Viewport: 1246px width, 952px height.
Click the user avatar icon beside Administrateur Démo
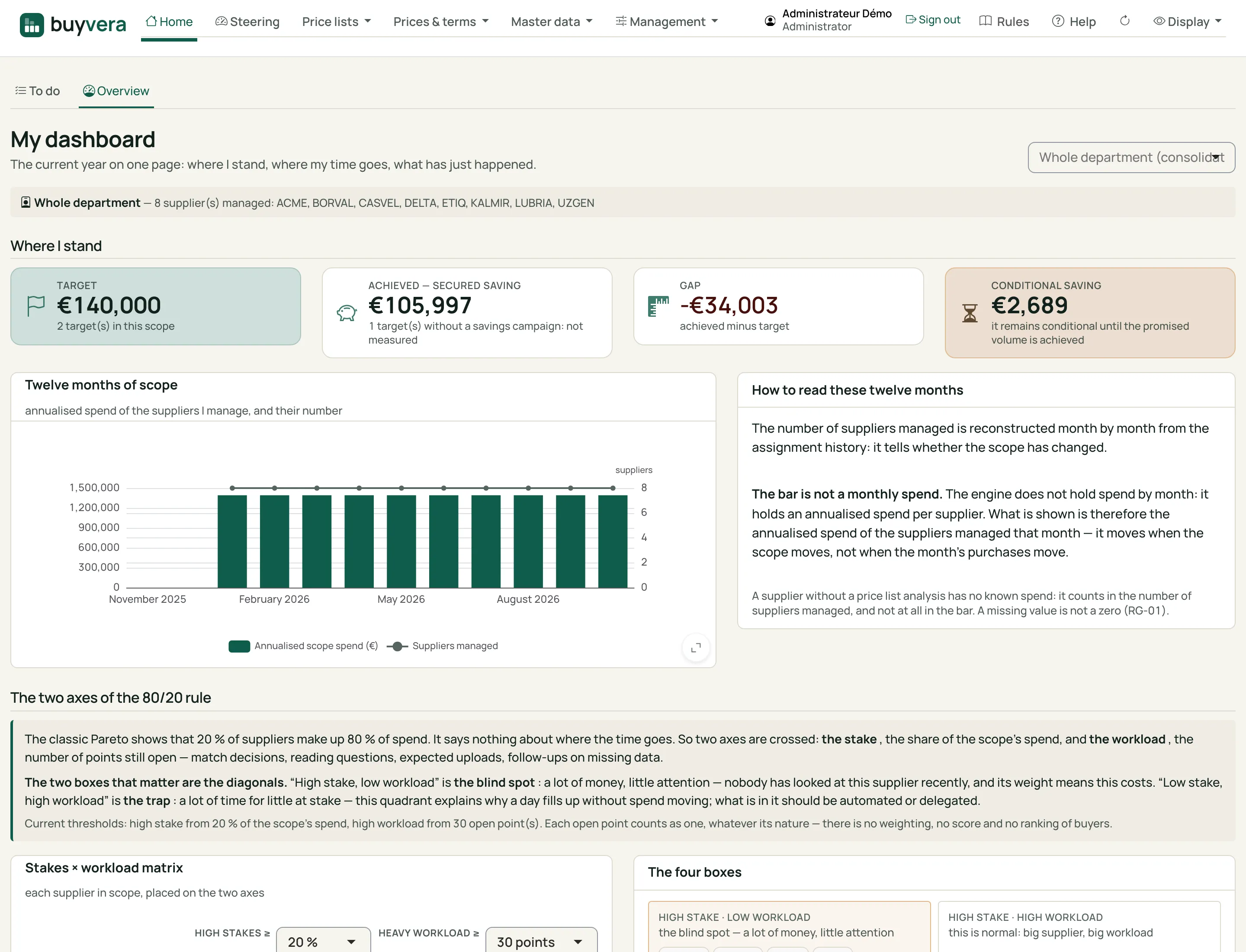click(x=770, y=21)
